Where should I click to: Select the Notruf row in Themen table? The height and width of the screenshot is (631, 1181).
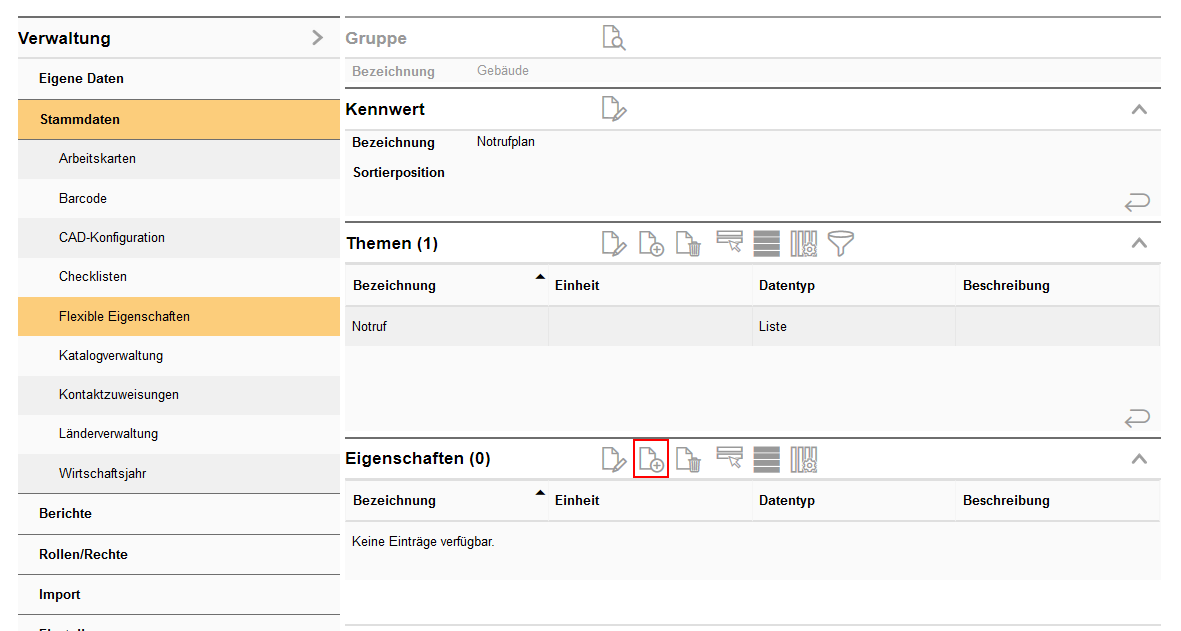446,326
